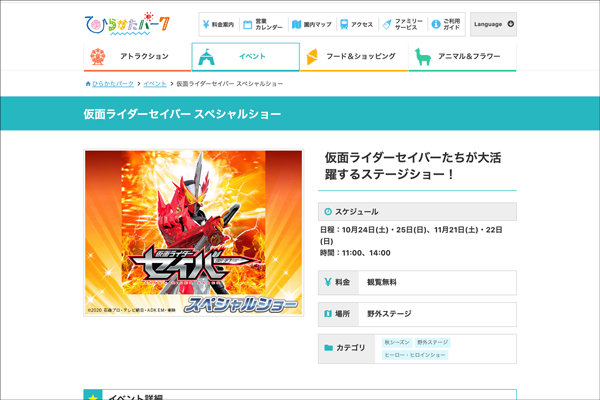Screen dimensions: 600x400
Task: Open the フード&ショッピング tab
Action: pos(354,57)
